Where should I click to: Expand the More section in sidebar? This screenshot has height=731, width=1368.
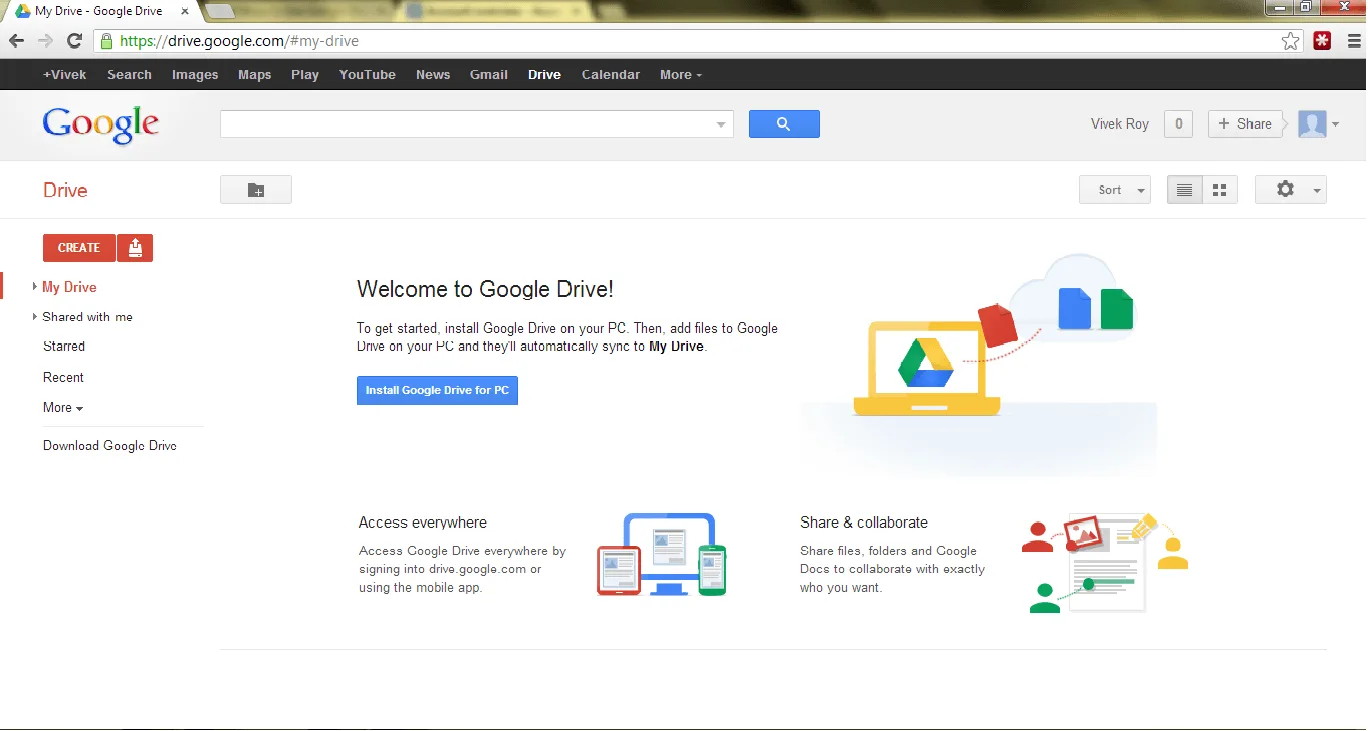(x=63, y=408)
